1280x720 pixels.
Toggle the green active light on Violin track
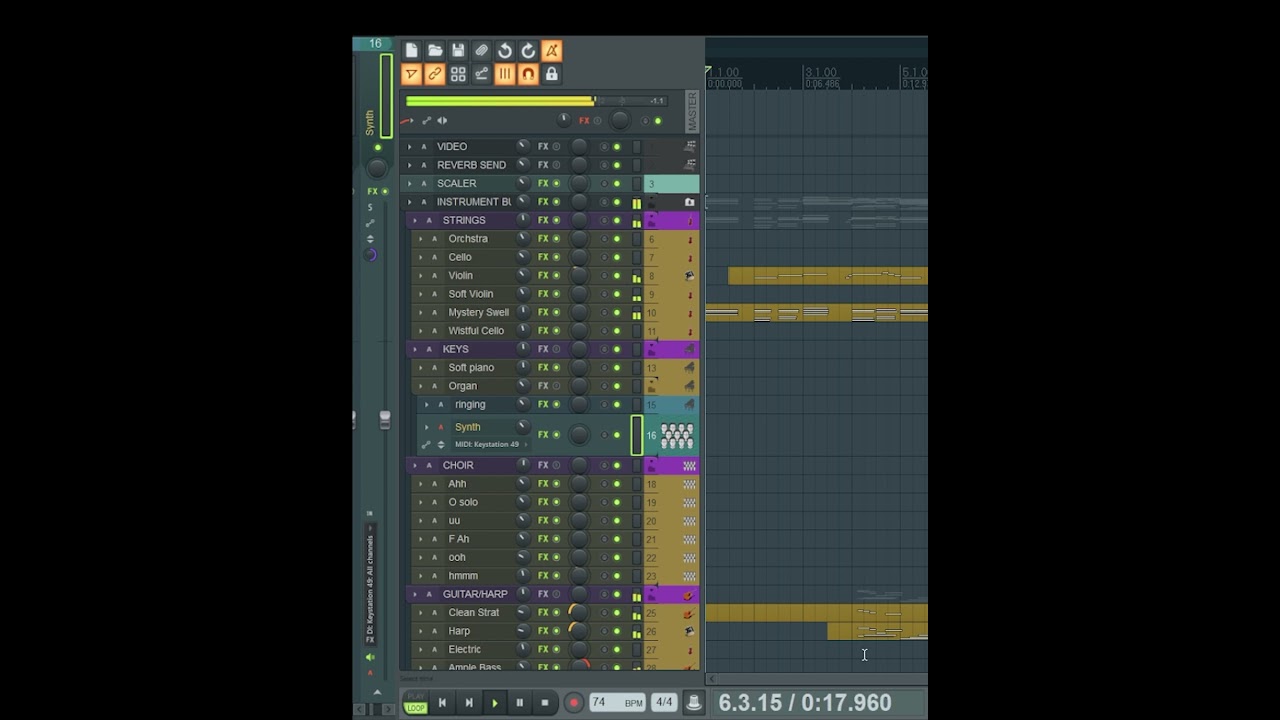pos(617,276)
